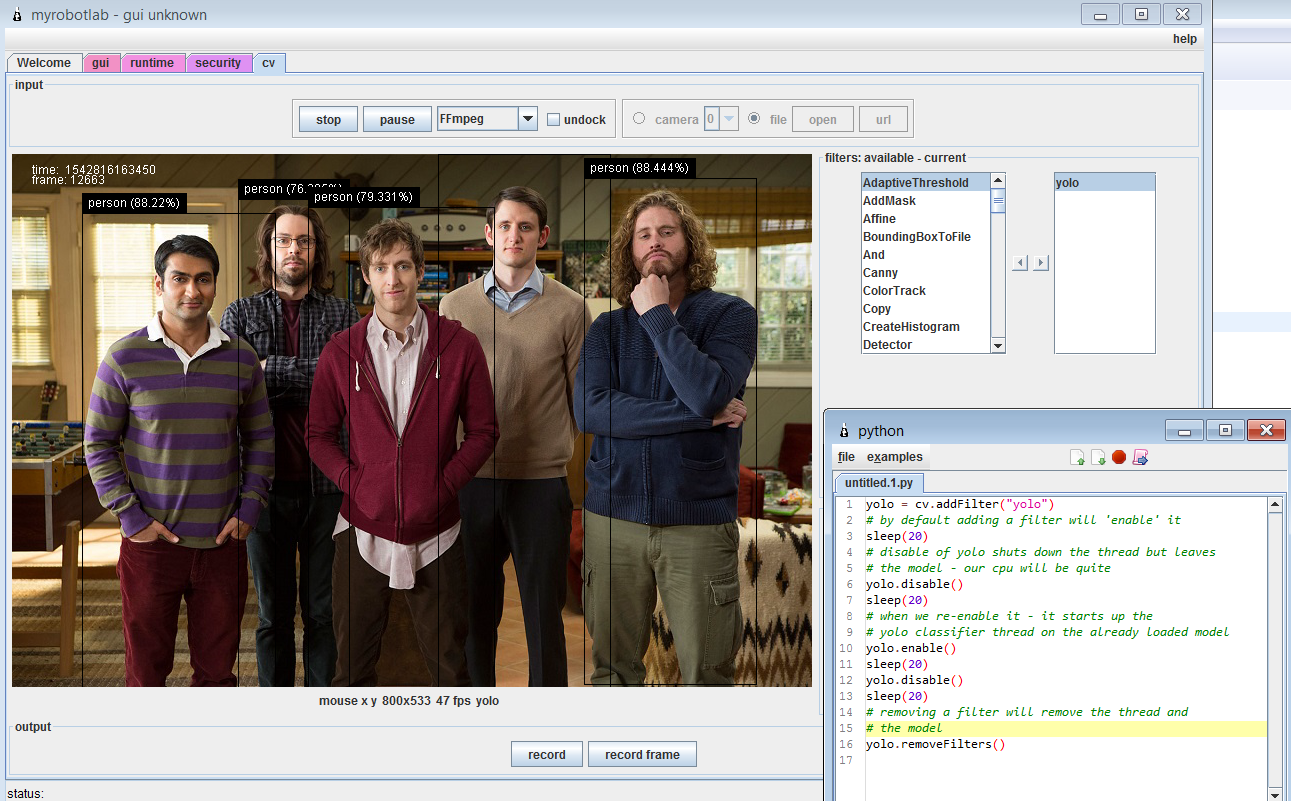1291x801 pixels.
Task: Click the red stop script icon
Action: (1119, 457)
